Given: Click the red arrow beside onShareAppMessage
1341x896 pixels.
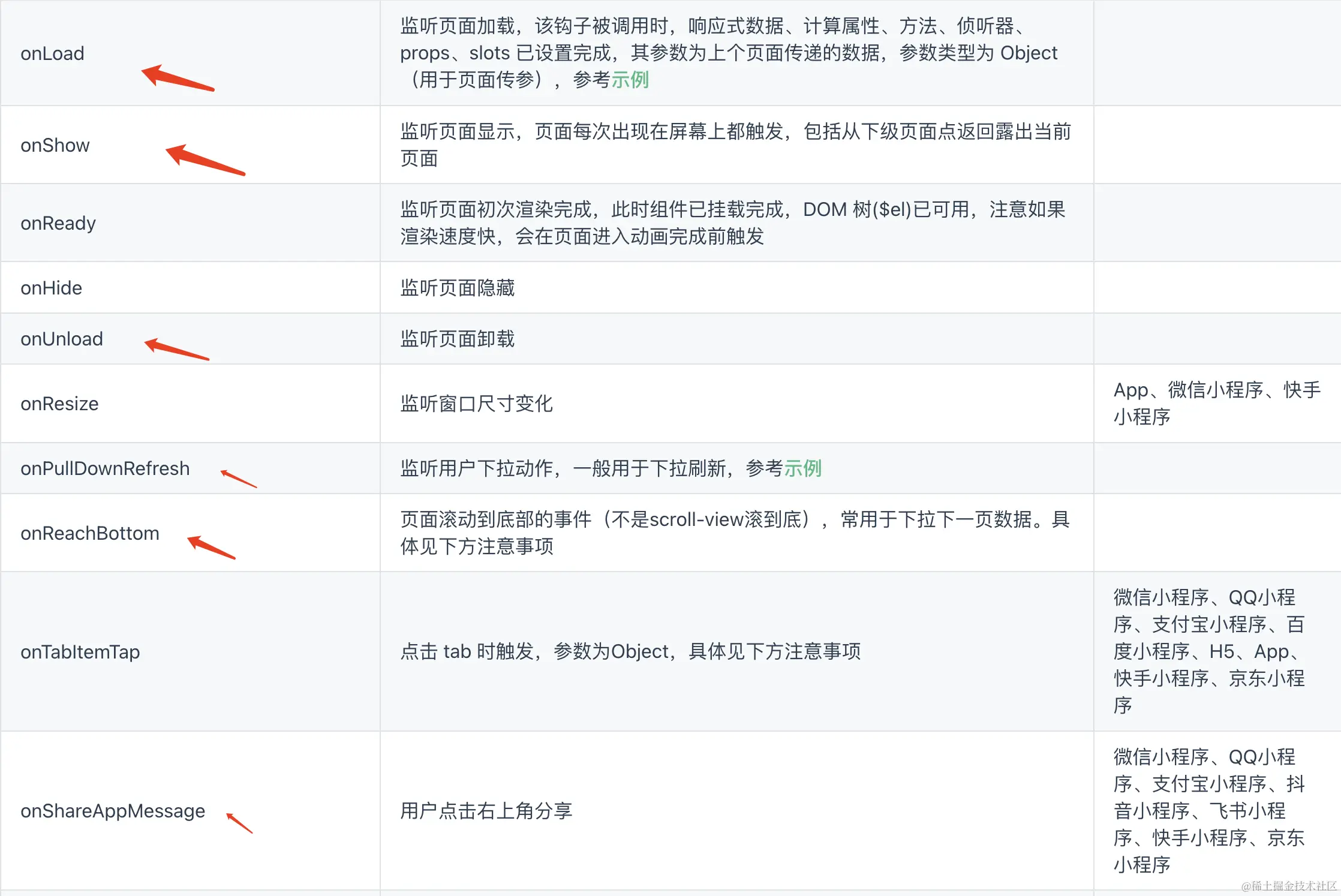Looking at the screenshot, I should click(239, 823).
